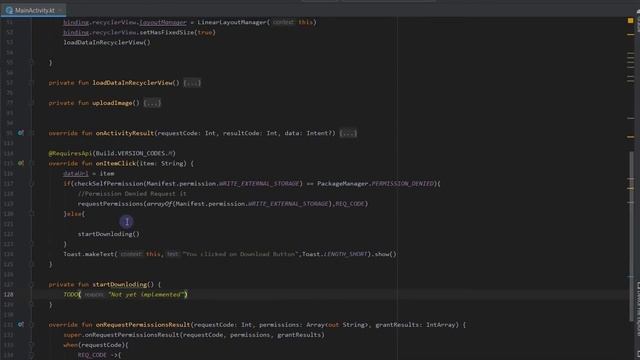Click the onItemClick function name
Screen dimensions: 640x360
coord(116,163)
